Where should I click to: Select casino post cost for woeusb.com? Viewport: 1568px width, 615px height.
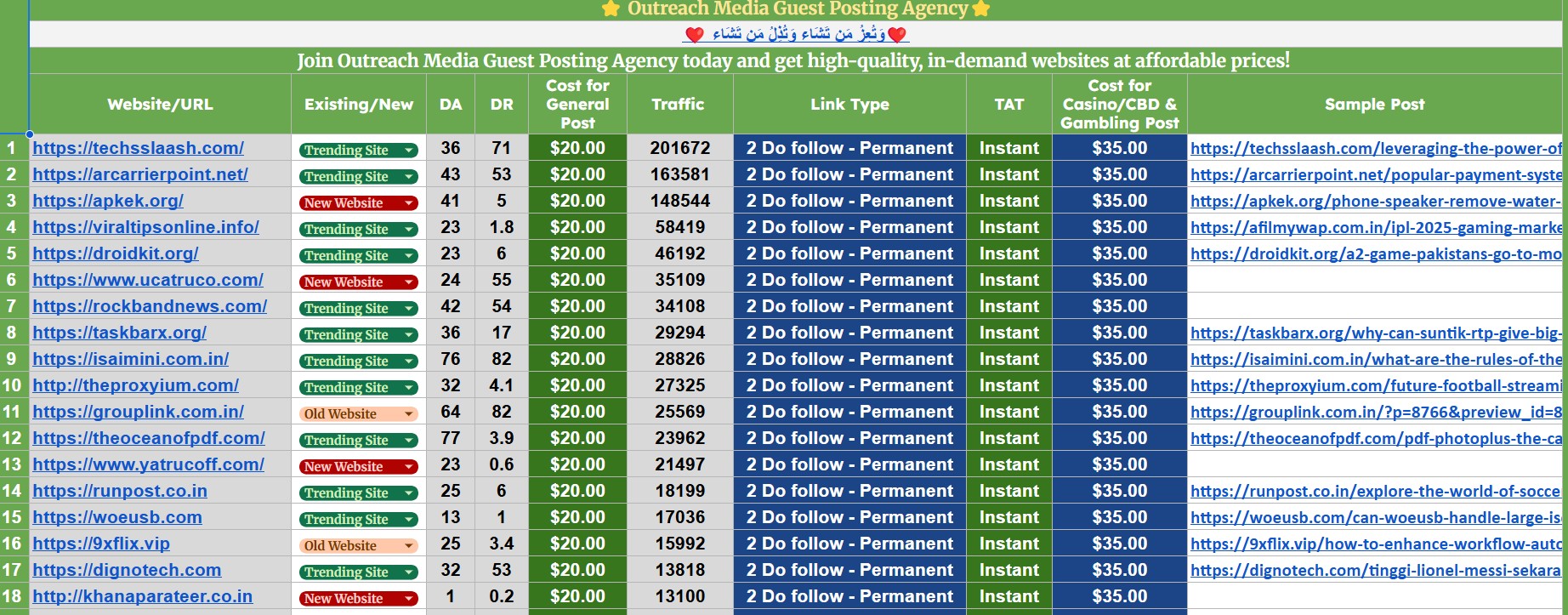coord(1120,517)
